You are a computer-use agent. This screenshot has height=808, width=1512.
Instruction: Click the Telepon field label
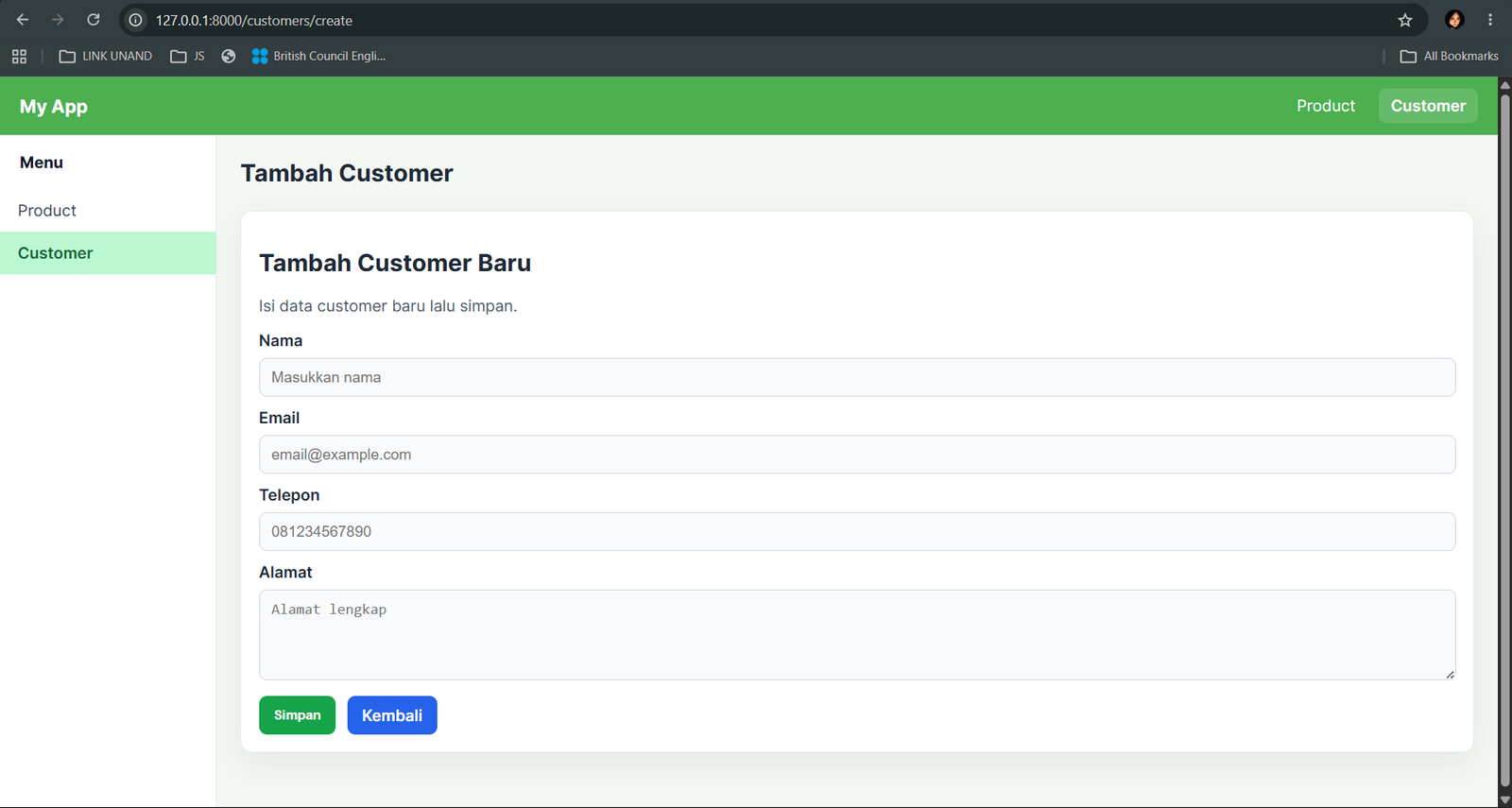pos(289,495)
